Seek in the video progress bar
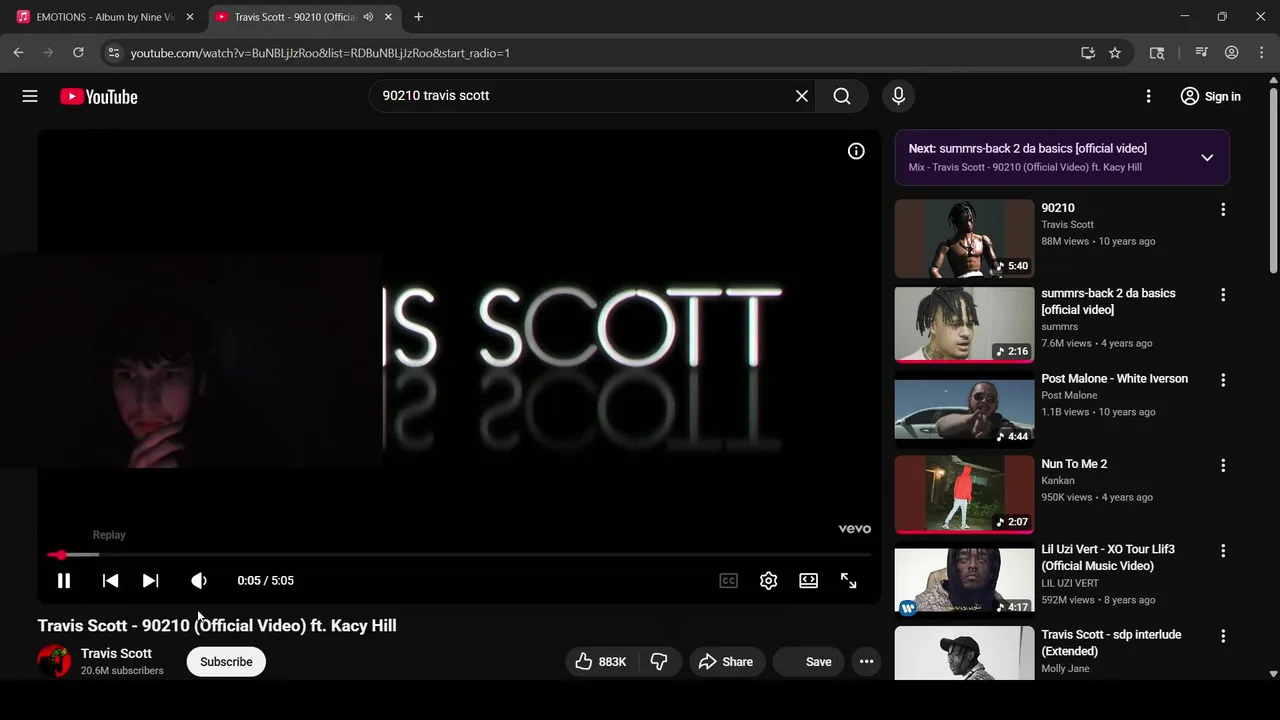Screen dimensions: 1280x720 point(459,555)
